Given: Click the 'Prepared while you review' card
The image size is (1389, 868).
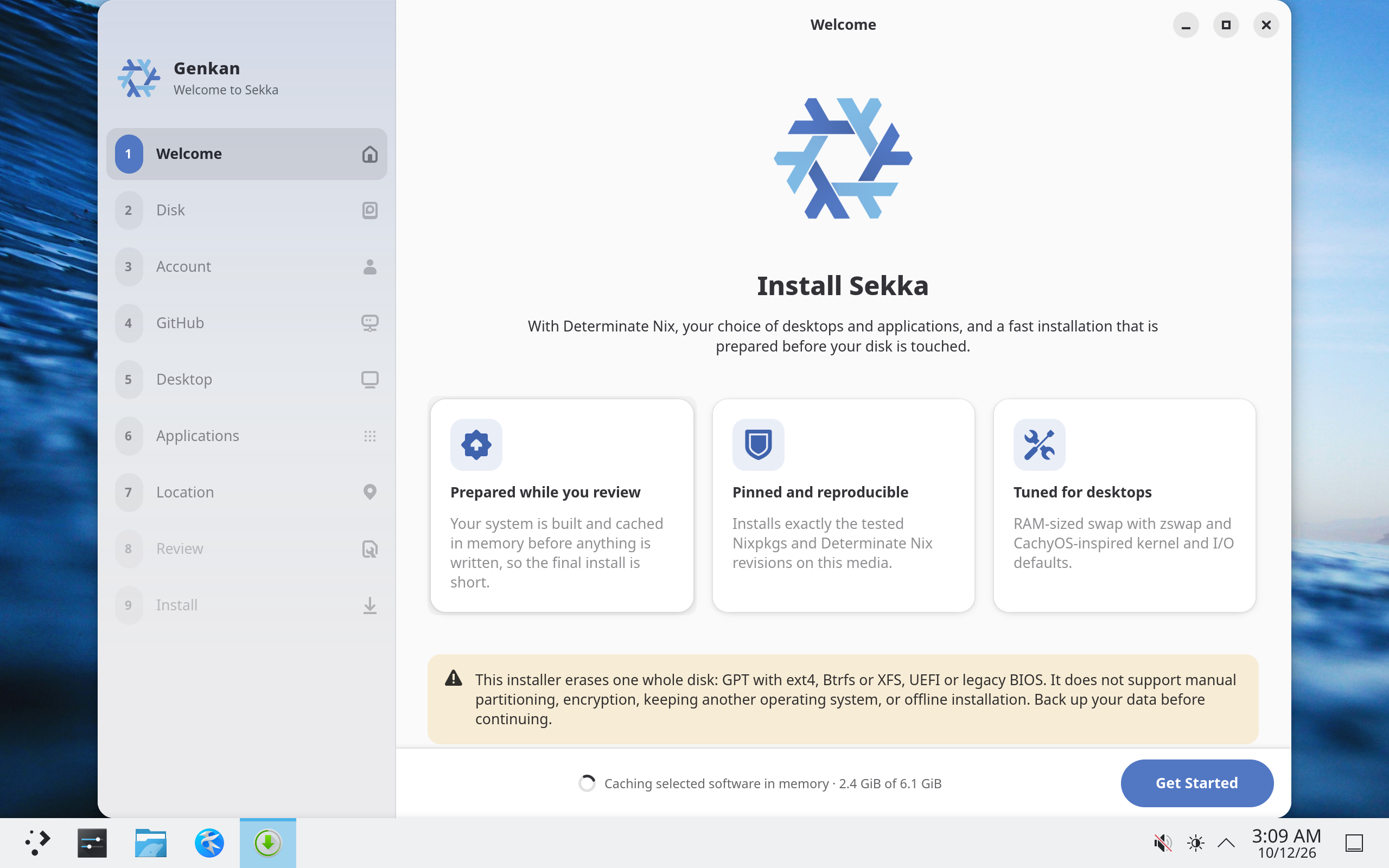Looking at the screenshot, I should 562,505.
